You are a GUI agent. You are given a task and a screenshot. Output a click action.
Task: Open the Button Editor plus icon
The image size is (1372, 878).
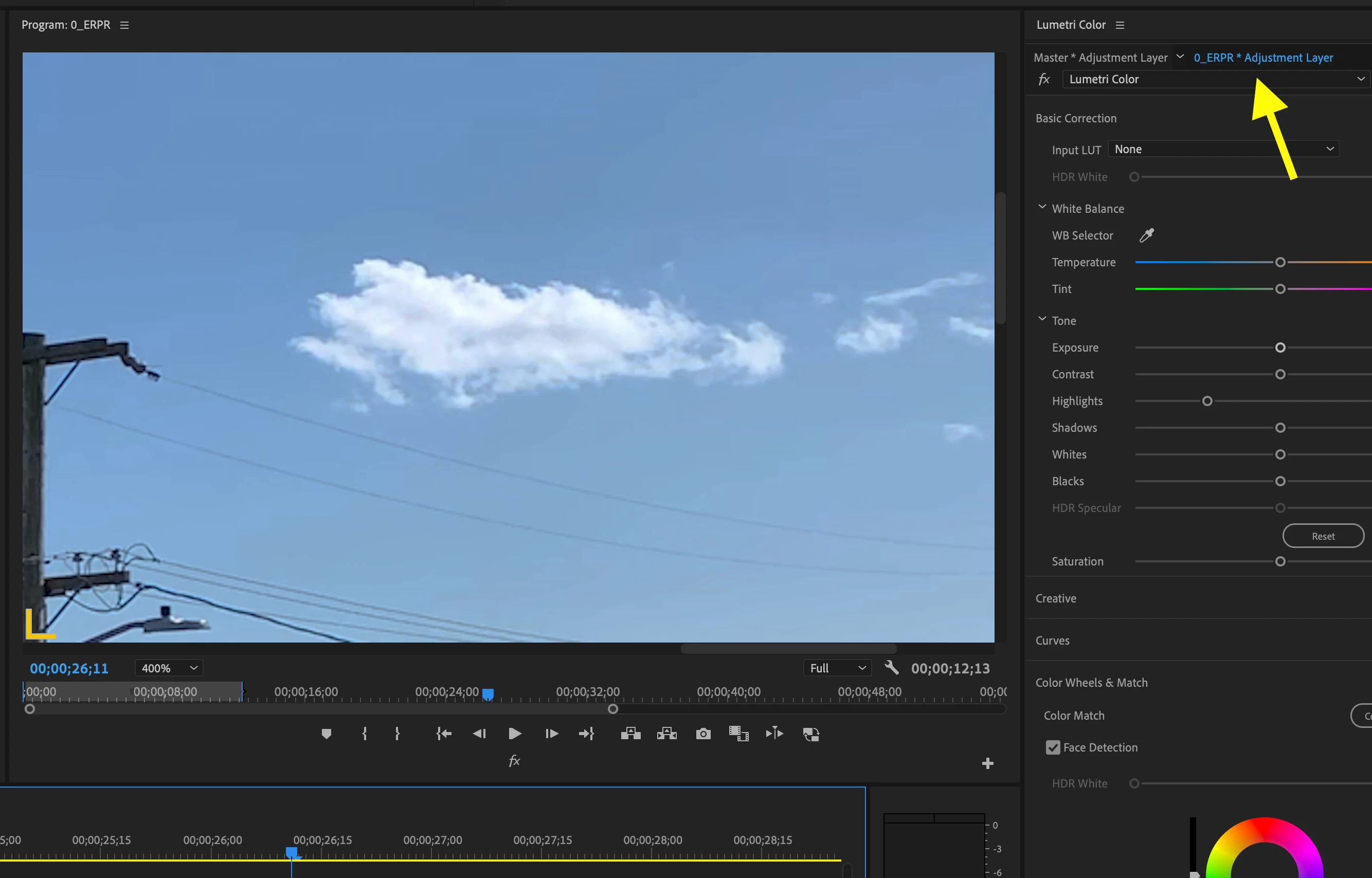(x=988, y=763)
